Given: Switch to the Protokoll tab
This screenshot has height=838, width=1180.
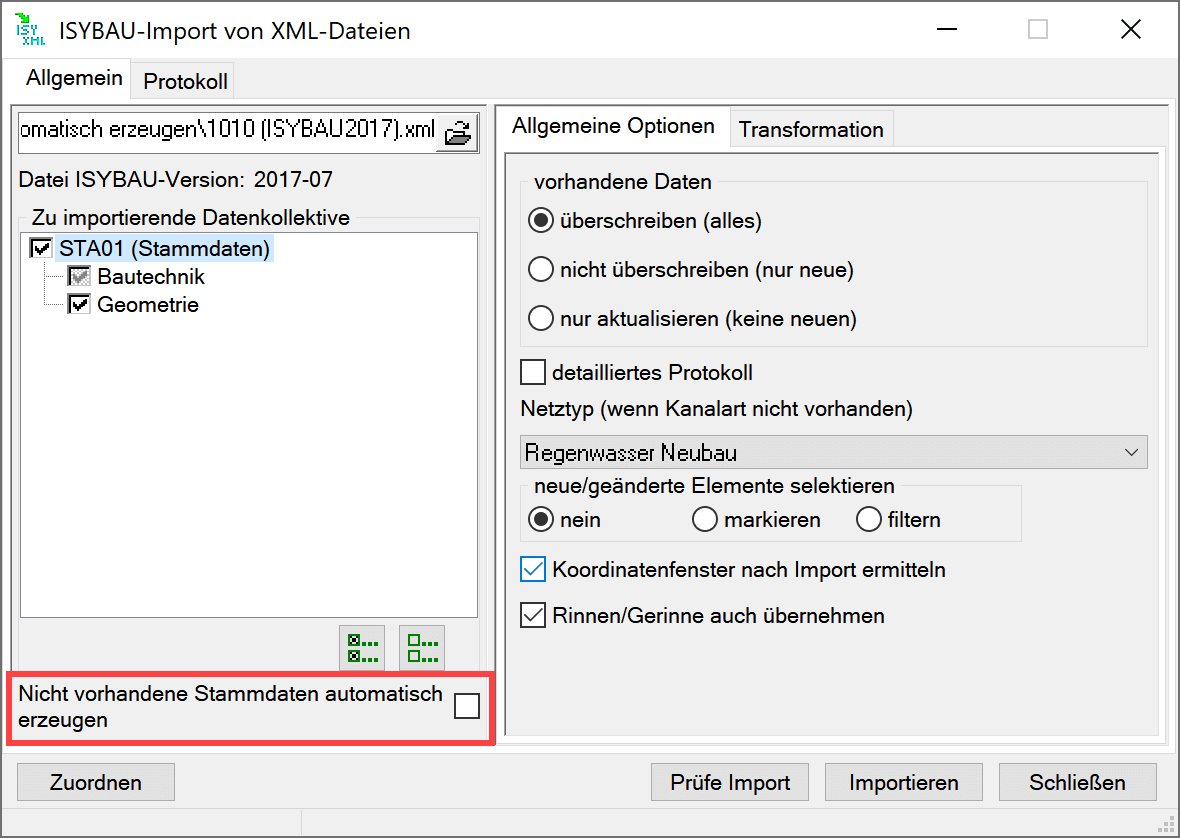Looking at the screenshot, I should [185, 82].
